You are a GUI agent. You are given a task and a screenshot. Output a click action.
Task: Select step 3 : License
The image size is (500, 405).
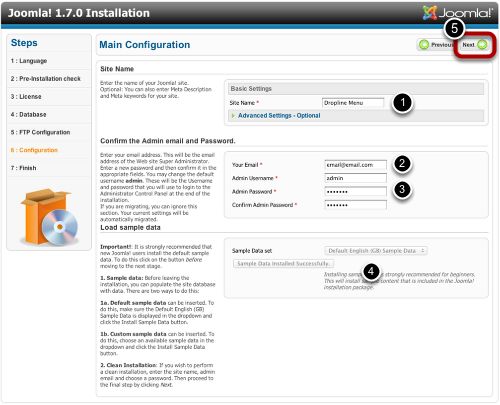click(26, 97)
